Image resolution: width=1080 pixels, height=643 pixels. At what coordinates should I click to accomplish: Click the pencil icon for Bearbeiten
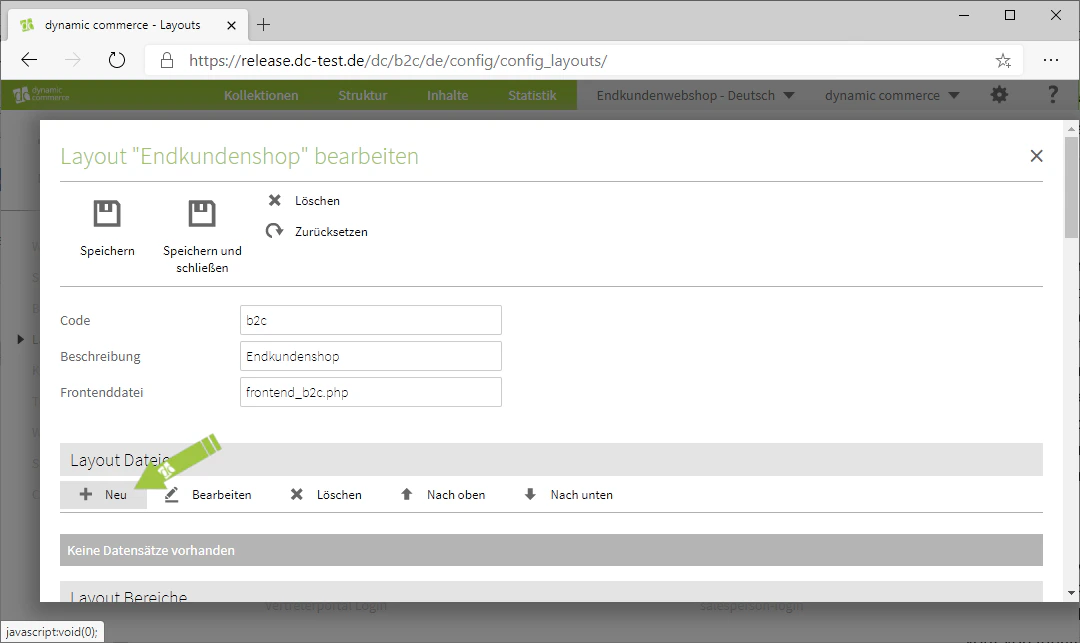click(x=172, y=494)
